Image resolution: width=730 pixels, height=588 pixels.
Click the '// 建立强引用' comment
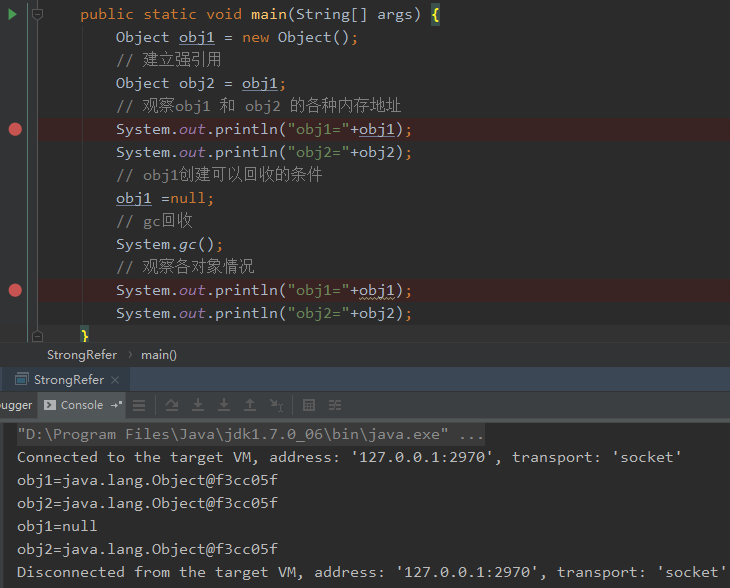[x=169, y=60]
